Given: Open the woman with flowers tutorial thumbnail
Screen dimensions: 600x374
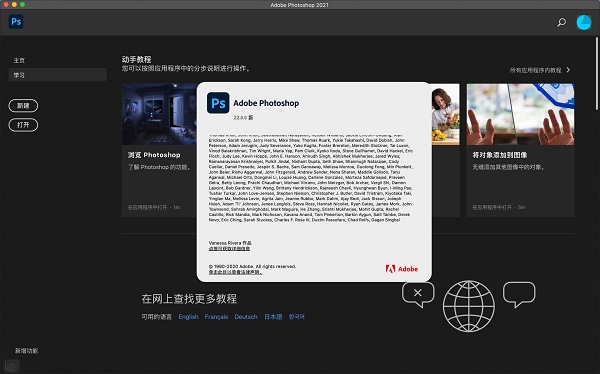Looking at the screenshot, I should click(x=445, y=114).
